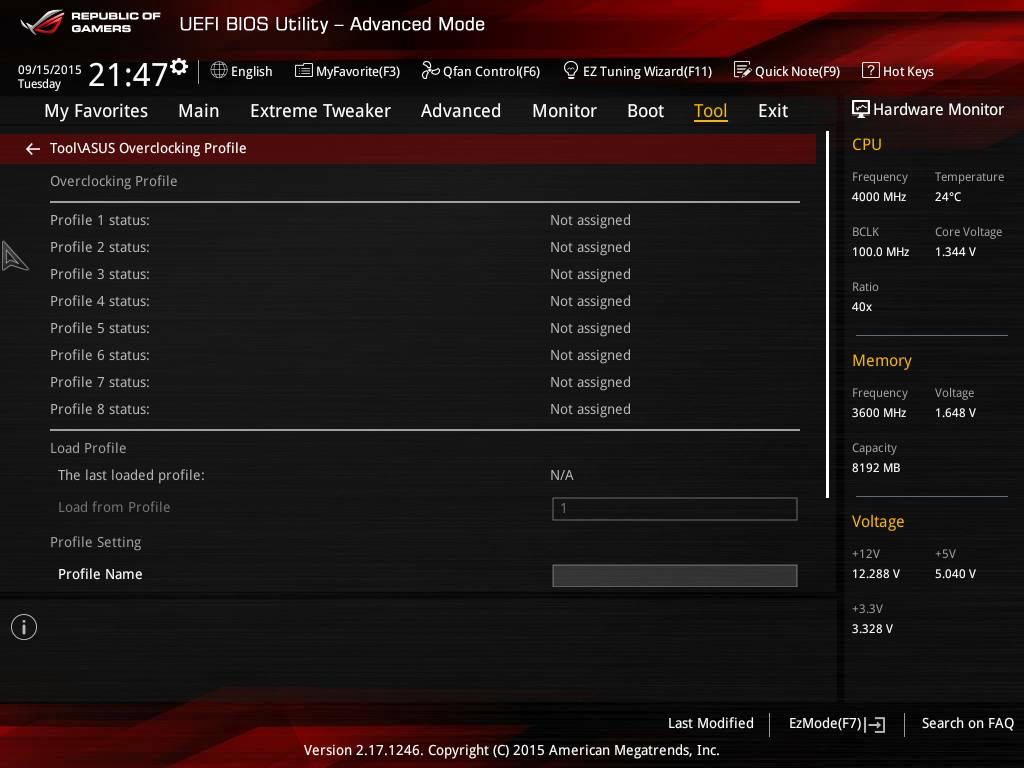This screenshot has width=1024, height=768.
Task: Open the My Favorites tab
Action: 96,111
